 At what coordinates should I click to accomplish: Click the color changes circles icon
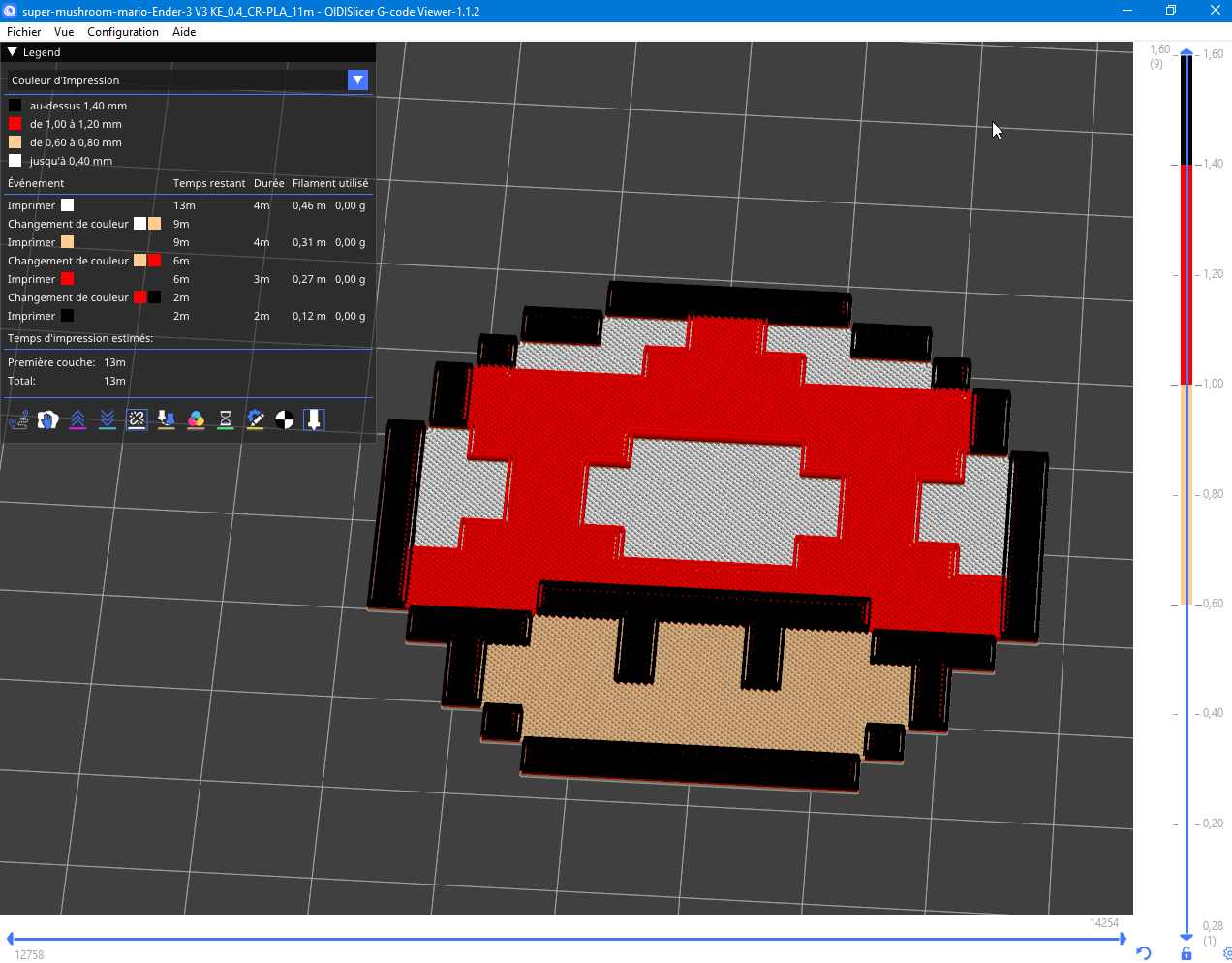click(x=196, y=419)
